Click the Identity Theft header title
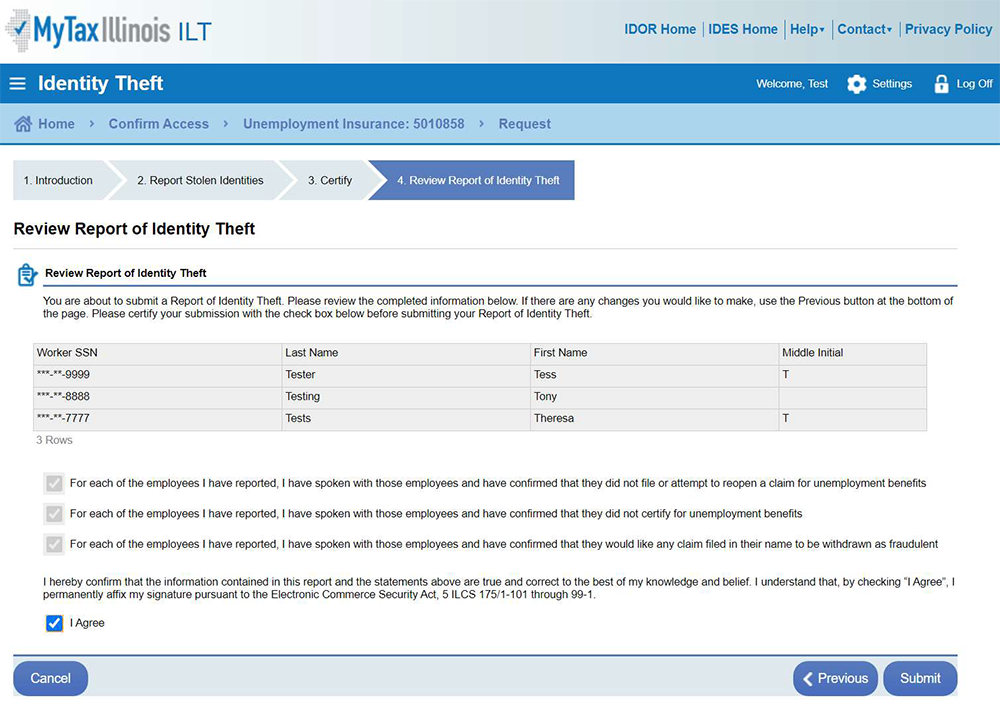Viewport: 1000px width, 718px height. pyautogui.click(x=101, y=84)
